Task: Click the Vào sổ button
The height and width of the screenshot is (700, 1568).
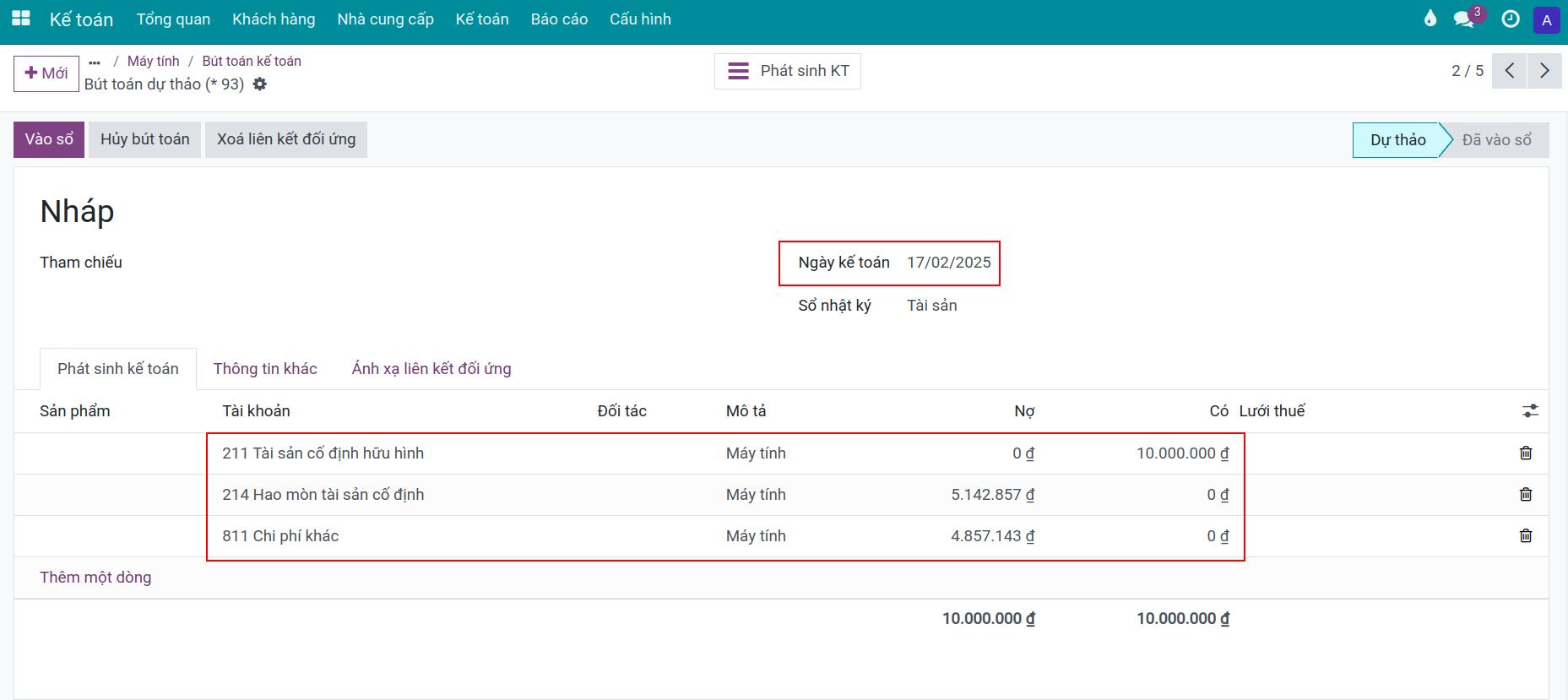Action: tap(49, 139)
